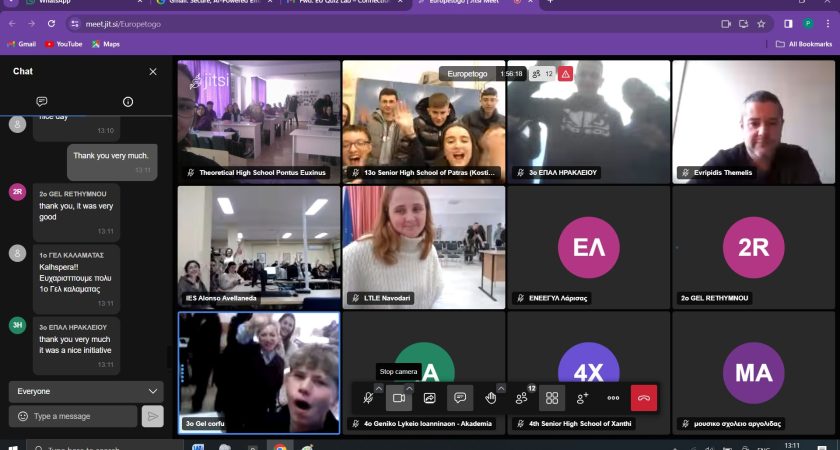Click the 2R avatar tile of 2o GEL RETHYMNOU
This screenshot has width=840, height=450.
pos(754,248)
